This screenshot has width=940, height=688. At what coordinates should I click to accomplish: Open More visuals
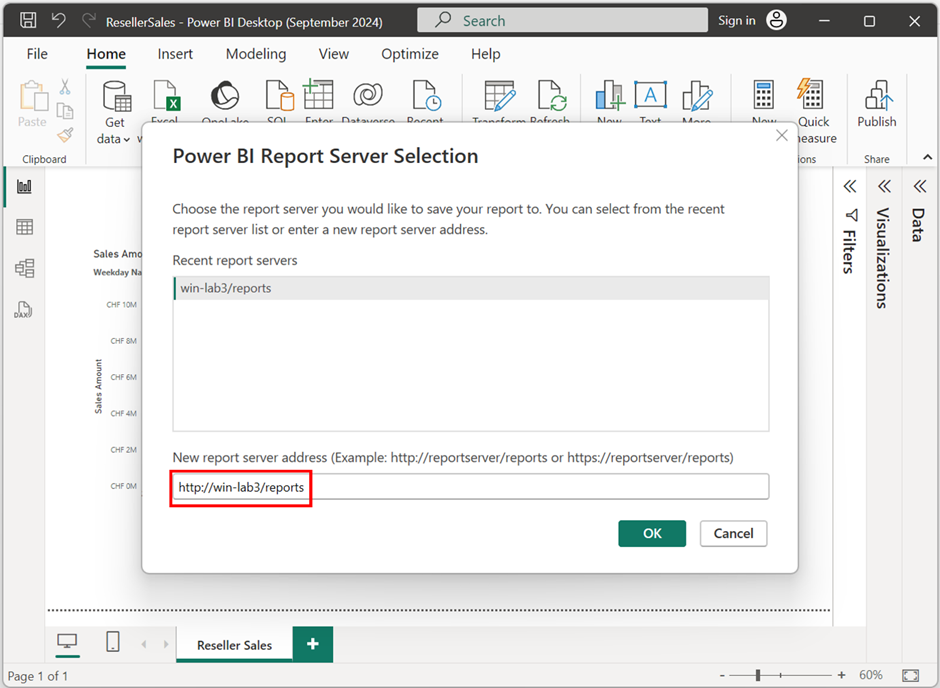(697, 96)
